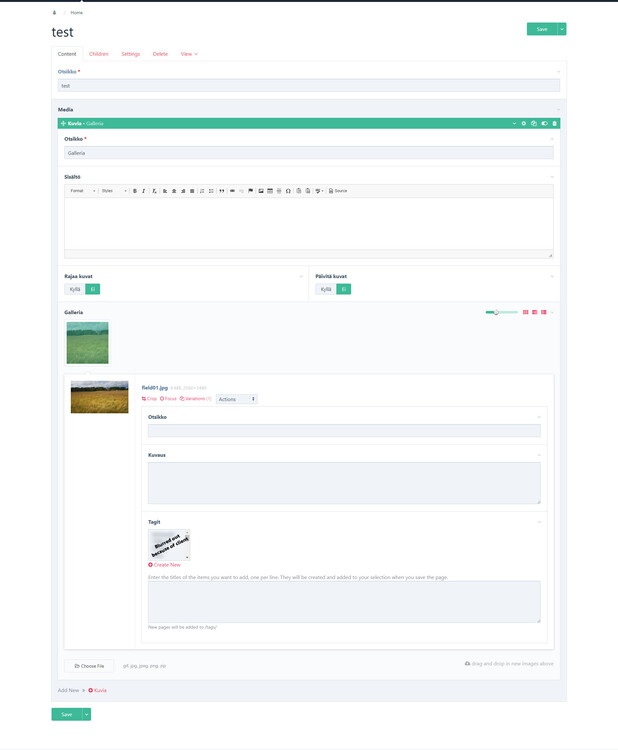Click the settings gear in Kuvia header
618x750 pixels.
524,123
